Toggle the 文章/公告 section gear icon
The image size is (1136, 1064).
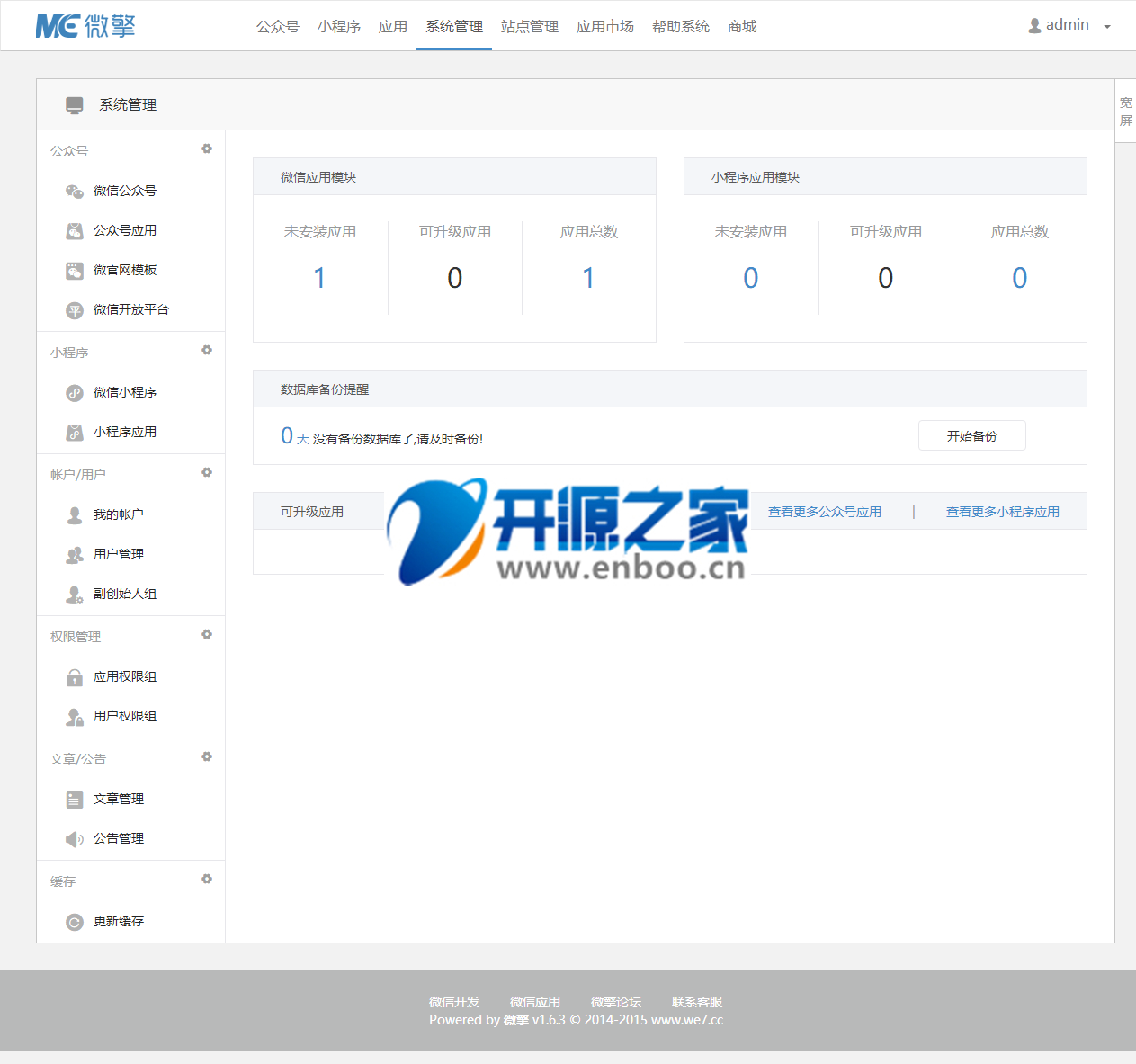(207, 756)
